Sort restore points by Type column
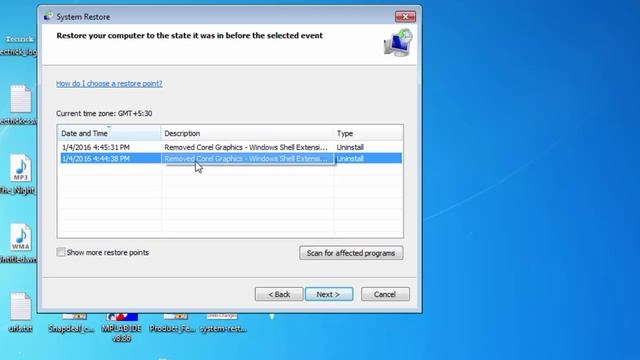Image resolution: width=640 pixels, height=360 pixels. (368, 133)
